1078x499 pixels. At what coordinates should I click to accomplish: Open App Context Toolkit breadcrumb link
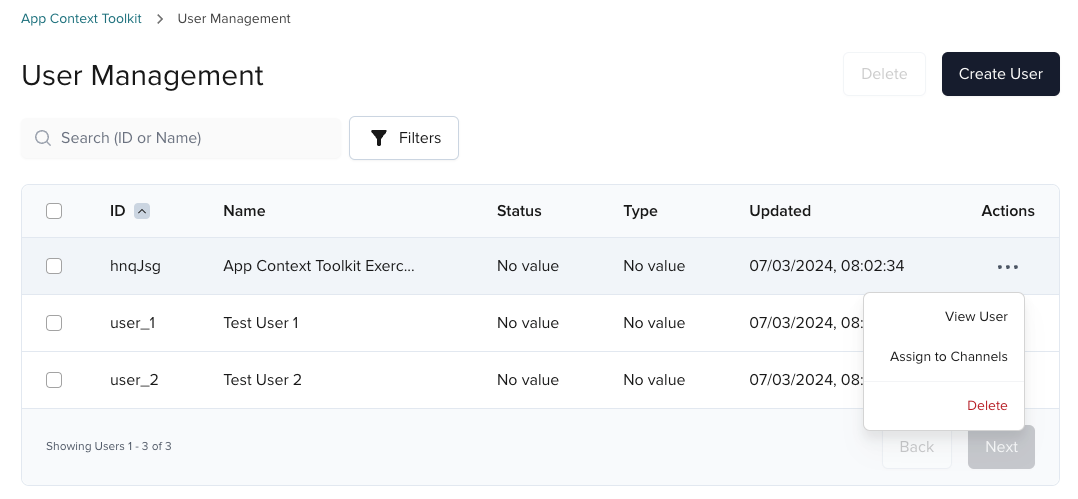[x=81, y=19]
